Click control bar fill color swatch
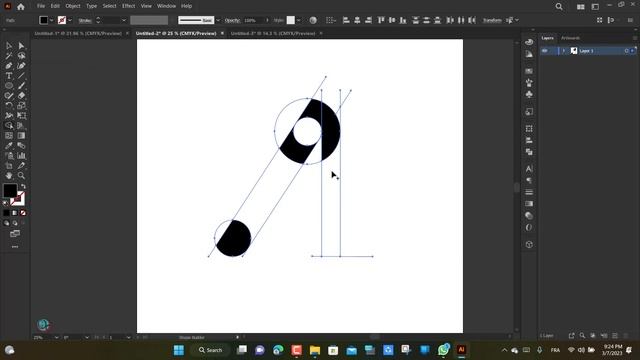640x360 pixels. pyautogui.click(x=43, y=20)
